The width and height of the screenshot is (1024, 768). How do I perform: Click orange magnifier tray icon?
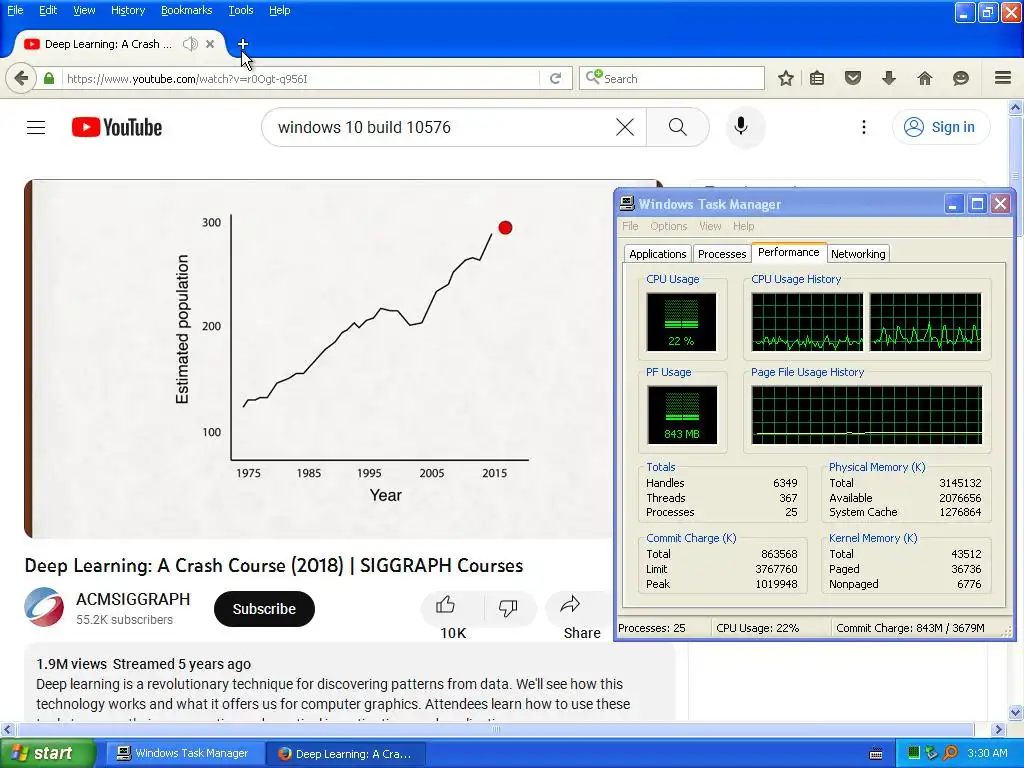point(951,753)
